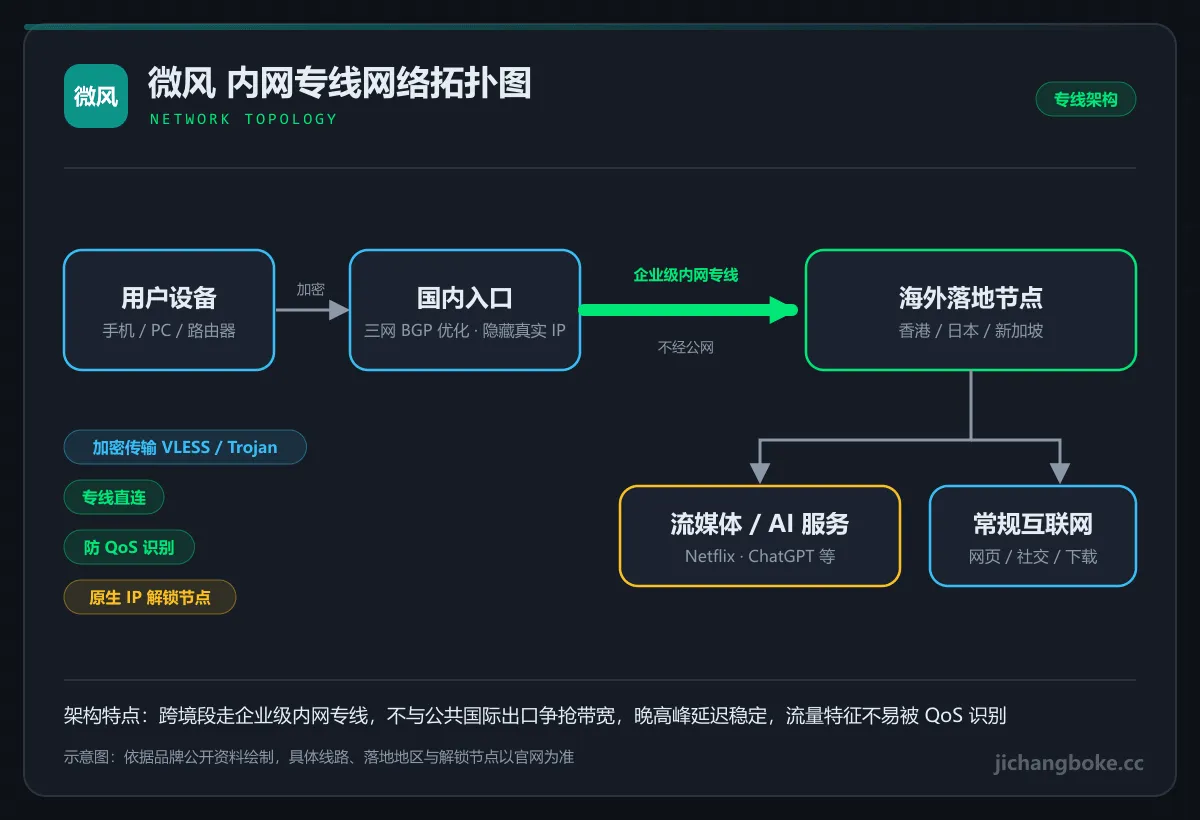Viewport: 1200px width, 820px height.
Task: Click the 流媒体 / AI 服务 box
Action: tap(760, 536)
